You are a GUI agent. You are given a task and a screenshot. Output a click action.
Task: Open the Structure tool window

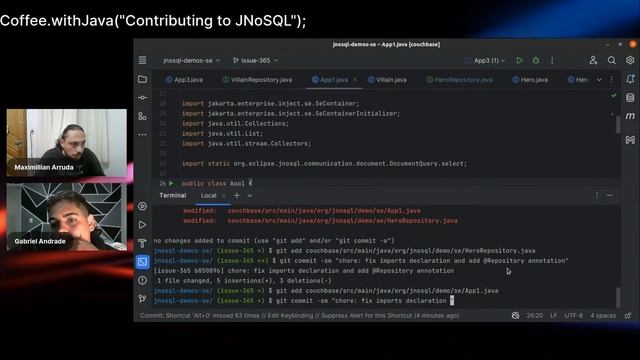click(142, 117)
